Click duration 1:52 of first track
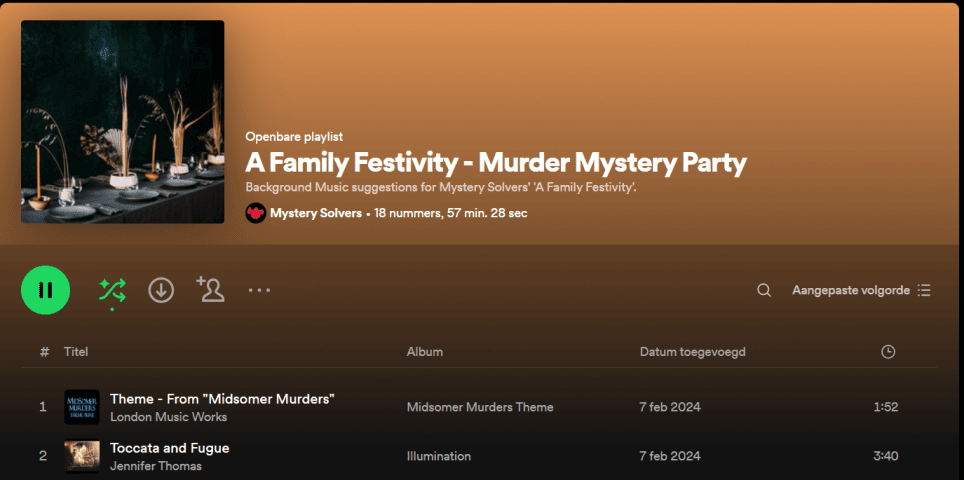This screenshot has height=480, width=964. click(x=886, y=407)
